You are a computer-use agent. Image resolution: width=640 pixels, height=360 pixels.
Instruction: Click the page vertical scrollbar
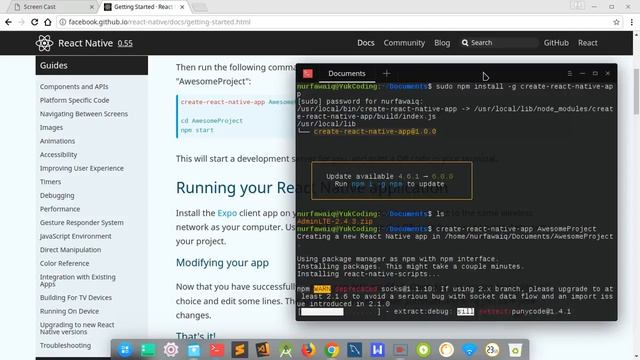pos(636,92)
